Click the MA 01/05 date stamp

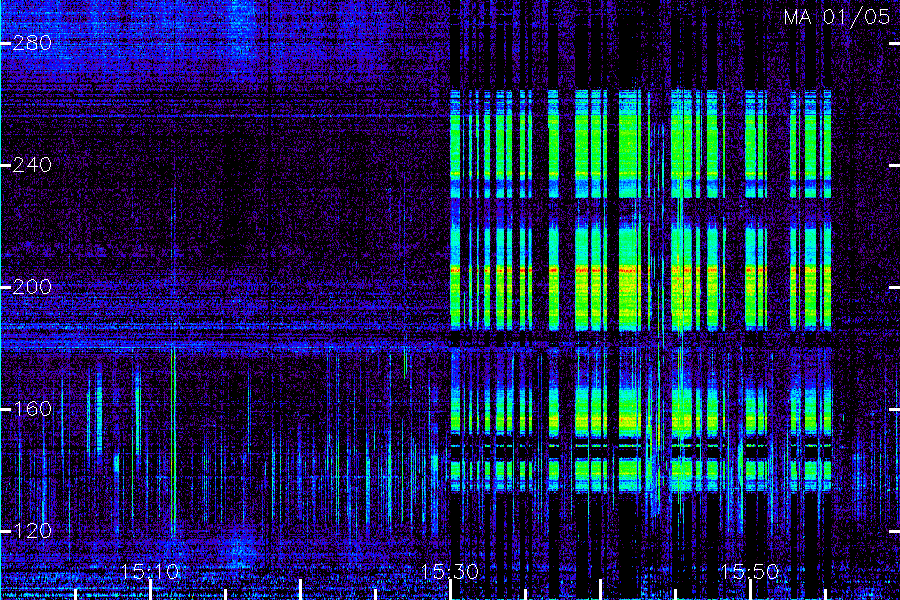[x=837, y=17]
